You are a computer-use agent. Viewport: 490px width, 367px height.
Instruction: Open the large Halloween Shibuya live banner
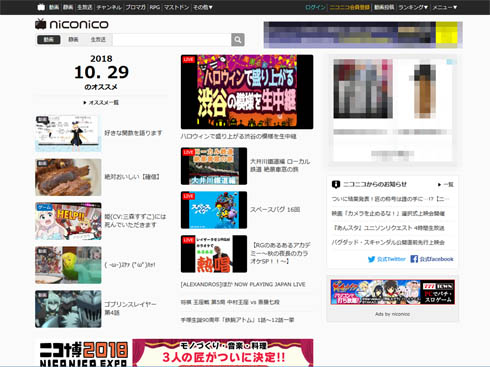[247, 92]
